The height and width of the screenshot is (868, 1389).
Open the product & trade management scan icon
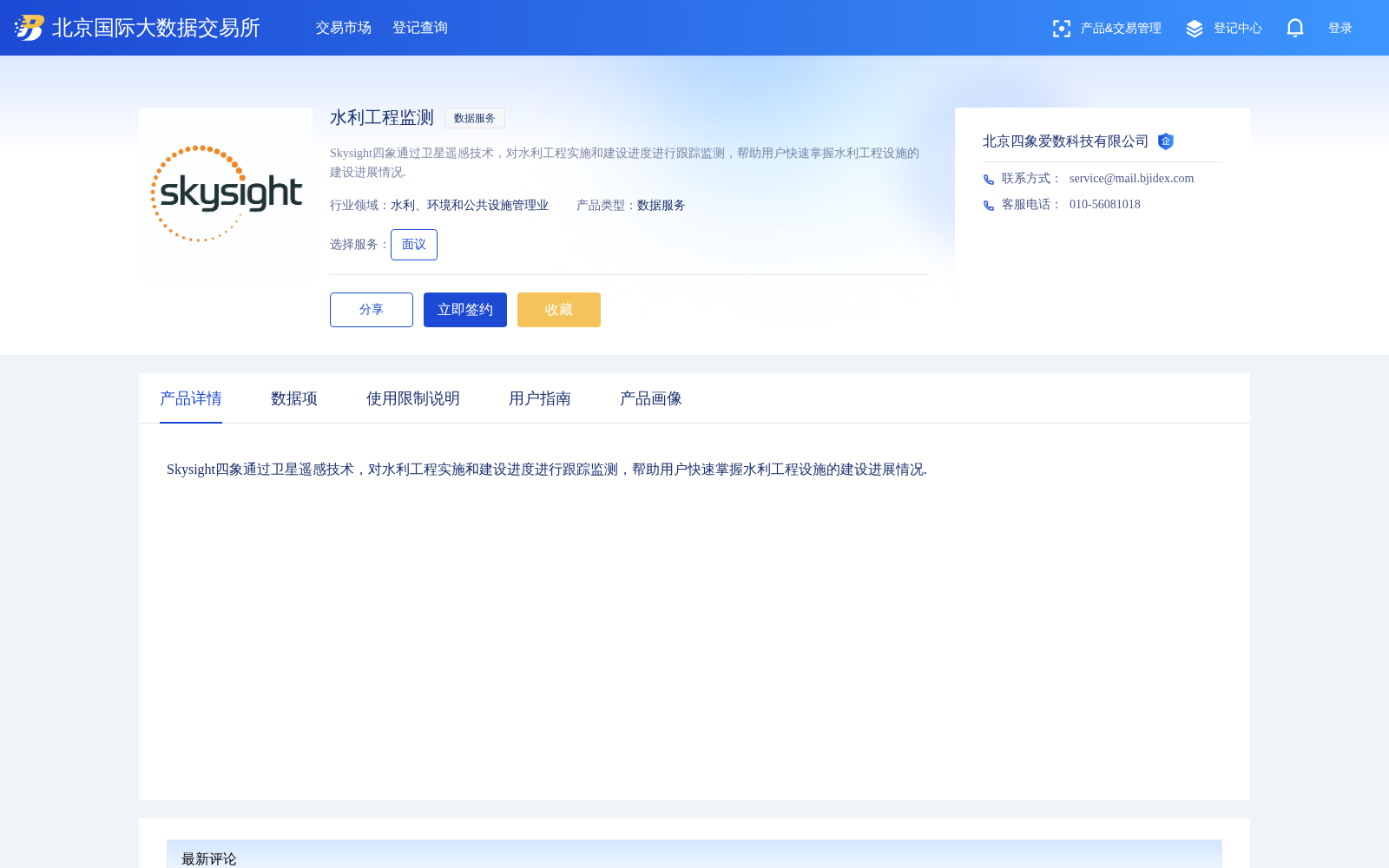(1061, 29)
